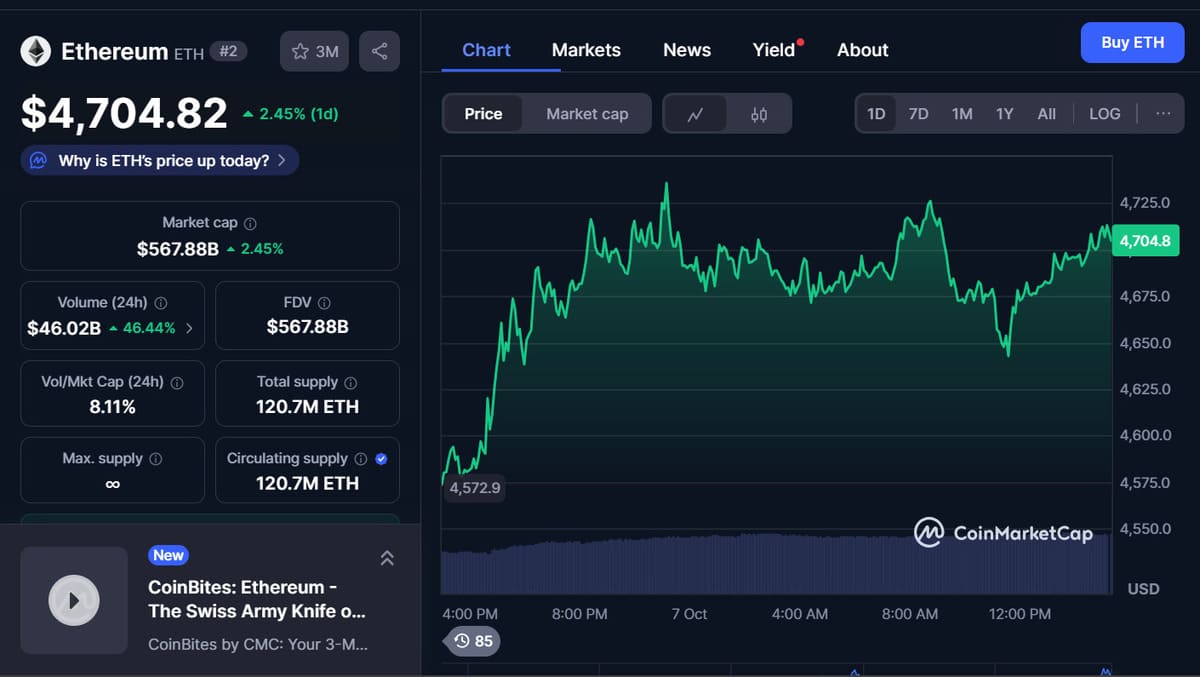Open the chart more options menu
This screenshot has width=1200, height=677.
pos(1163,114)
